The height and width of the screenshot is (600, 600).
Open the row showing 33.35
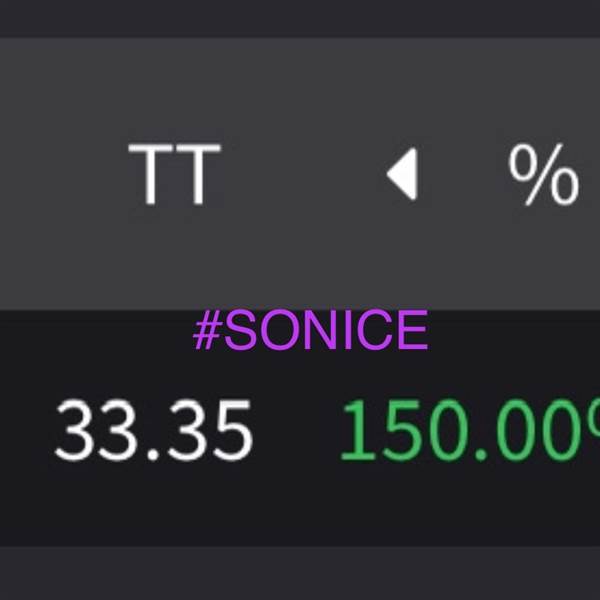click(153, 431)
